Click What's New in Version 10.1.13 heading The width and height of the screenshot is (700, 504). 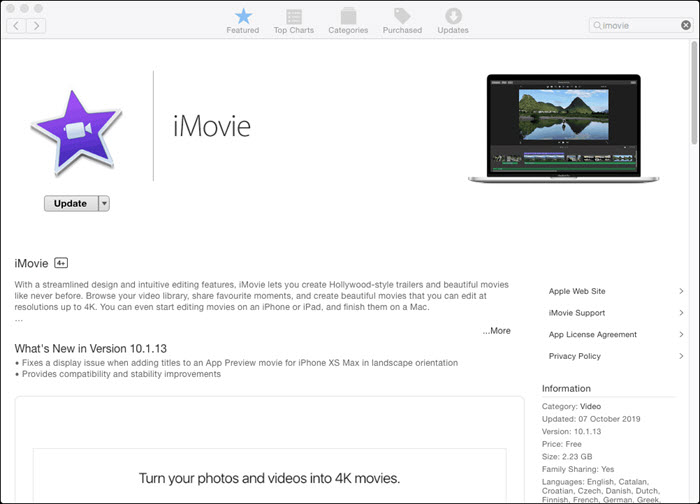click(91, 349)
